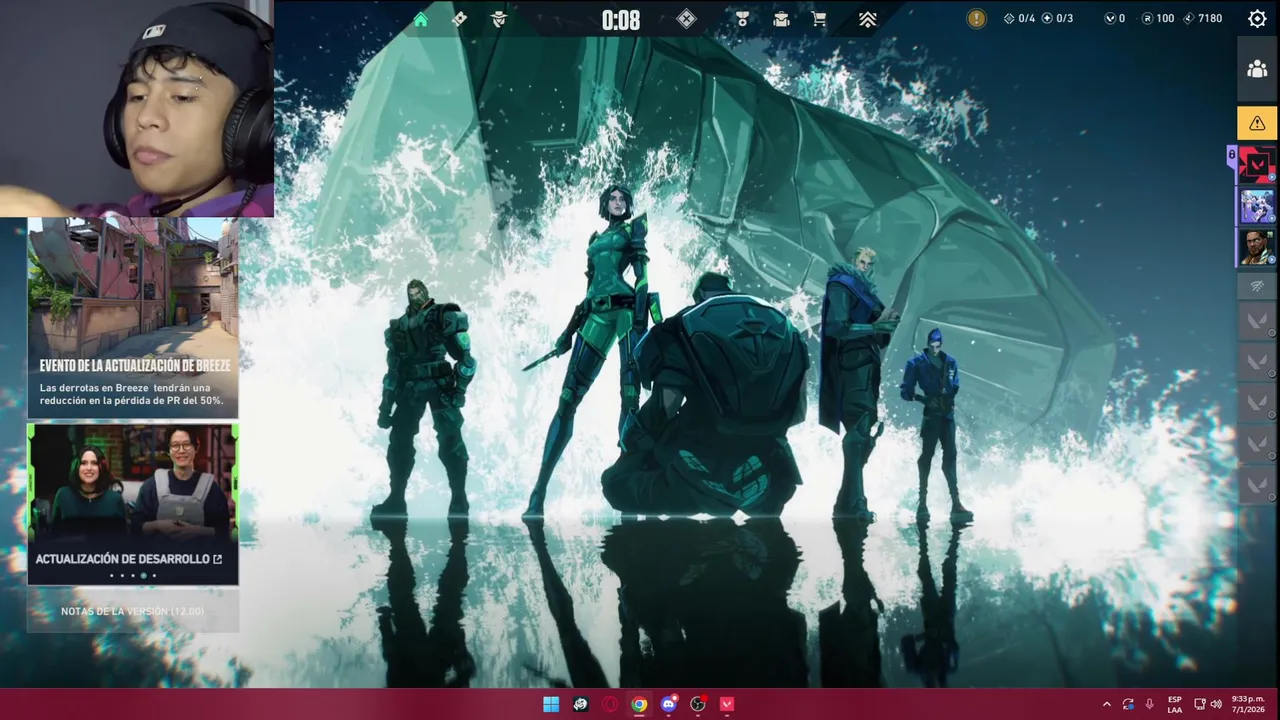Open the OBS Studio taskbar icon
1280x720 pixels.
698,704
